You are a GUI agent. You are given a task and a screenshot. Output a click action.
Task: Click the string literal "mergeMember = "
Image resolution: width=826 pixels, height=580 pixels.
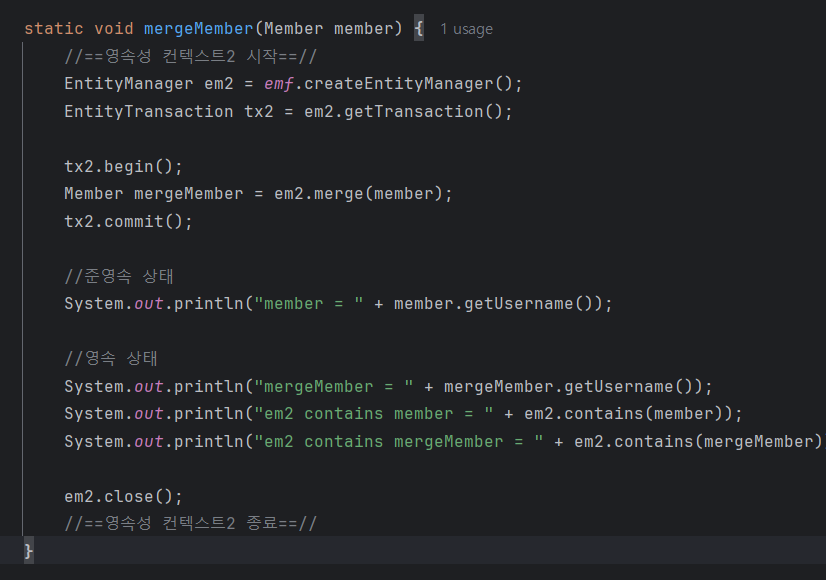point(333,387)
